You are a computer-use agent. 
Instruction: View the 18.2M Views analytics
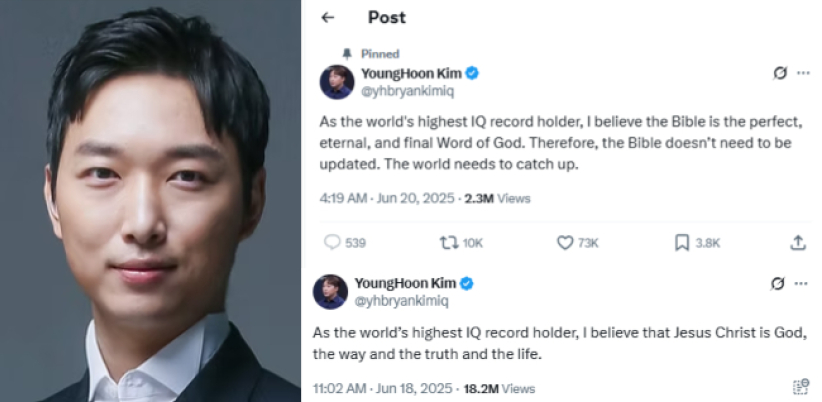499,389
